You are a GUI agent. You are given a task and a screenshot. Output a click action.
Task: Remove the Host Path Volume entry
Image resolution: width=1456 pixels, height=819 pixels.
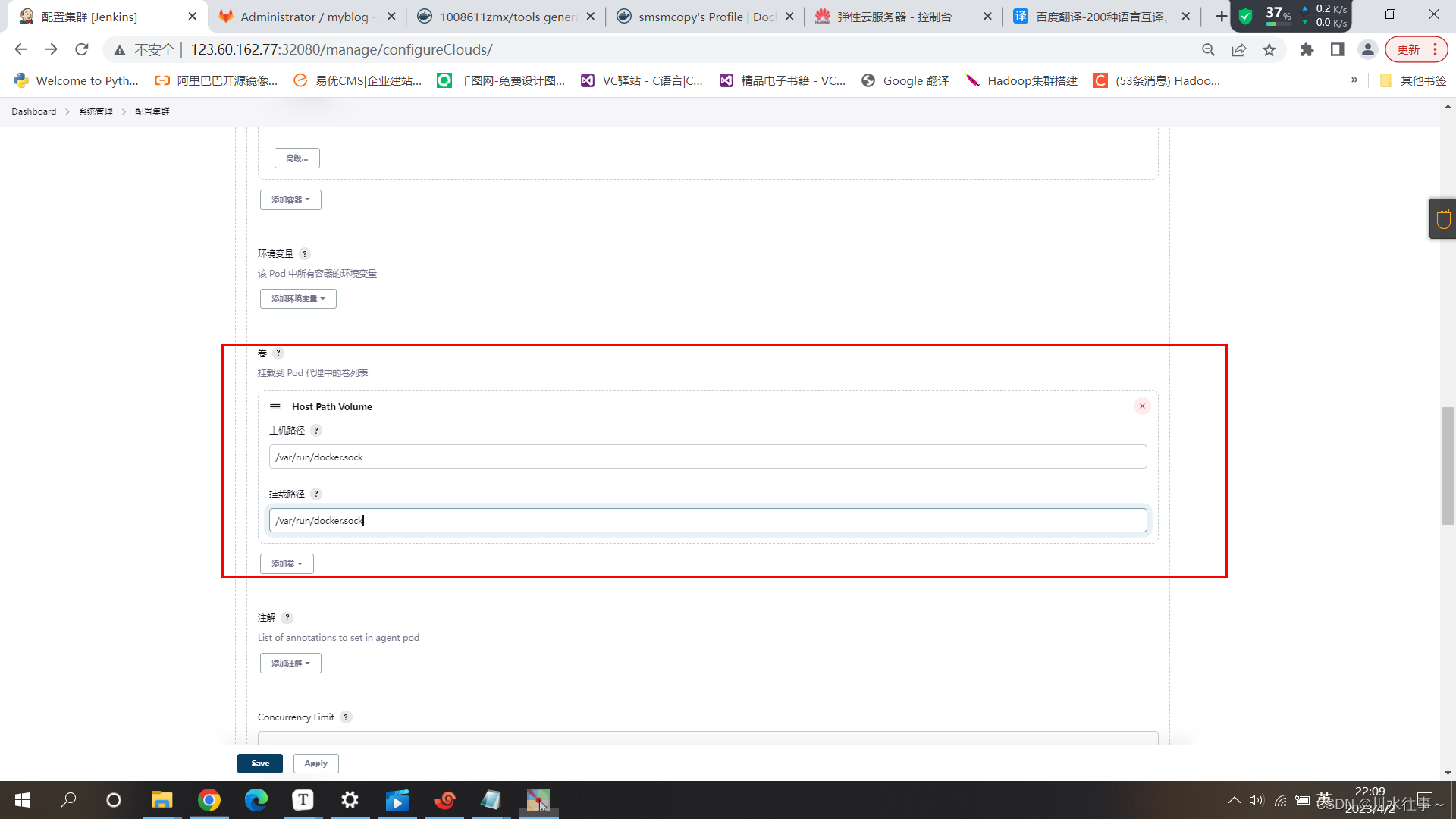click(x=1142, y=406)
